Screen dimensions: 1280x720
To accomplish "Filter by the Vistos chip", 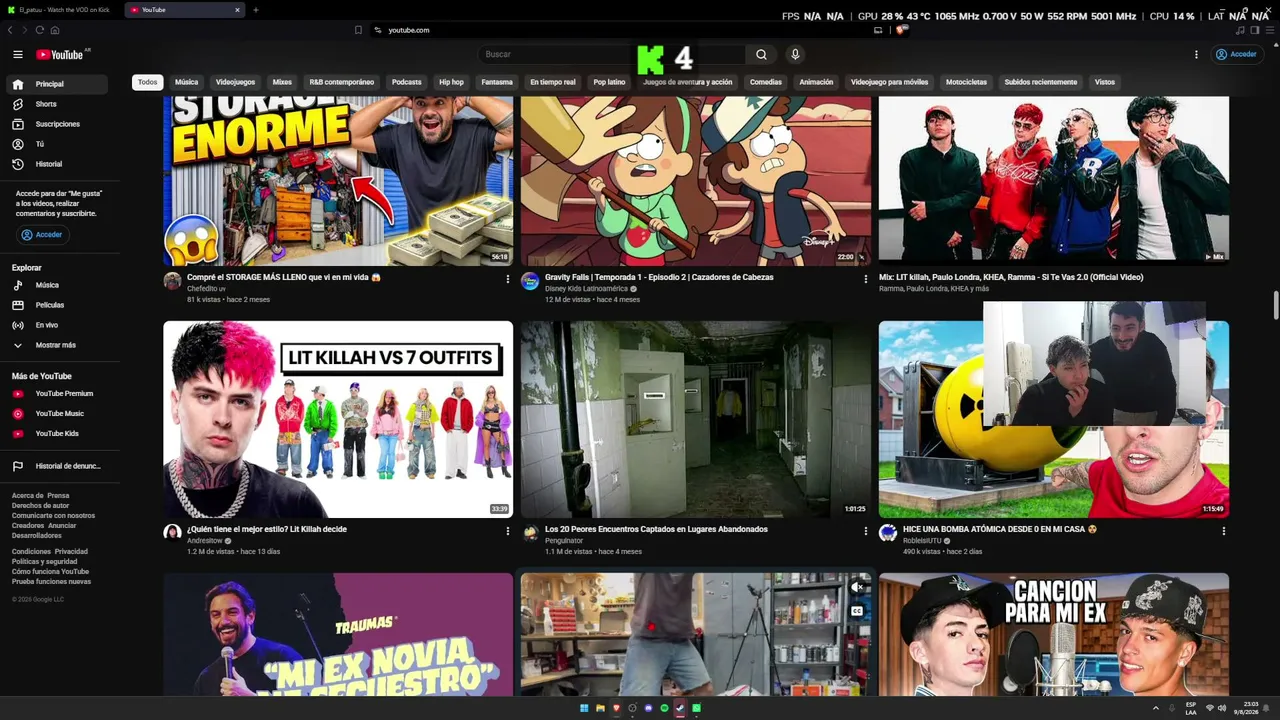I will 1104,82.
